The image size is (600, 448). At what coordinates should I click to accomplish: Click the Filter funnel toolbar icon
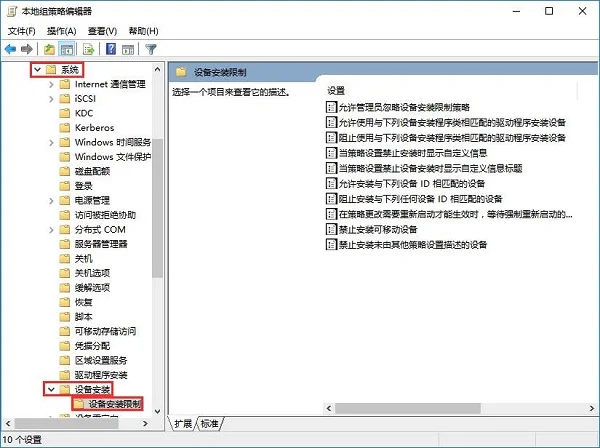151,49
